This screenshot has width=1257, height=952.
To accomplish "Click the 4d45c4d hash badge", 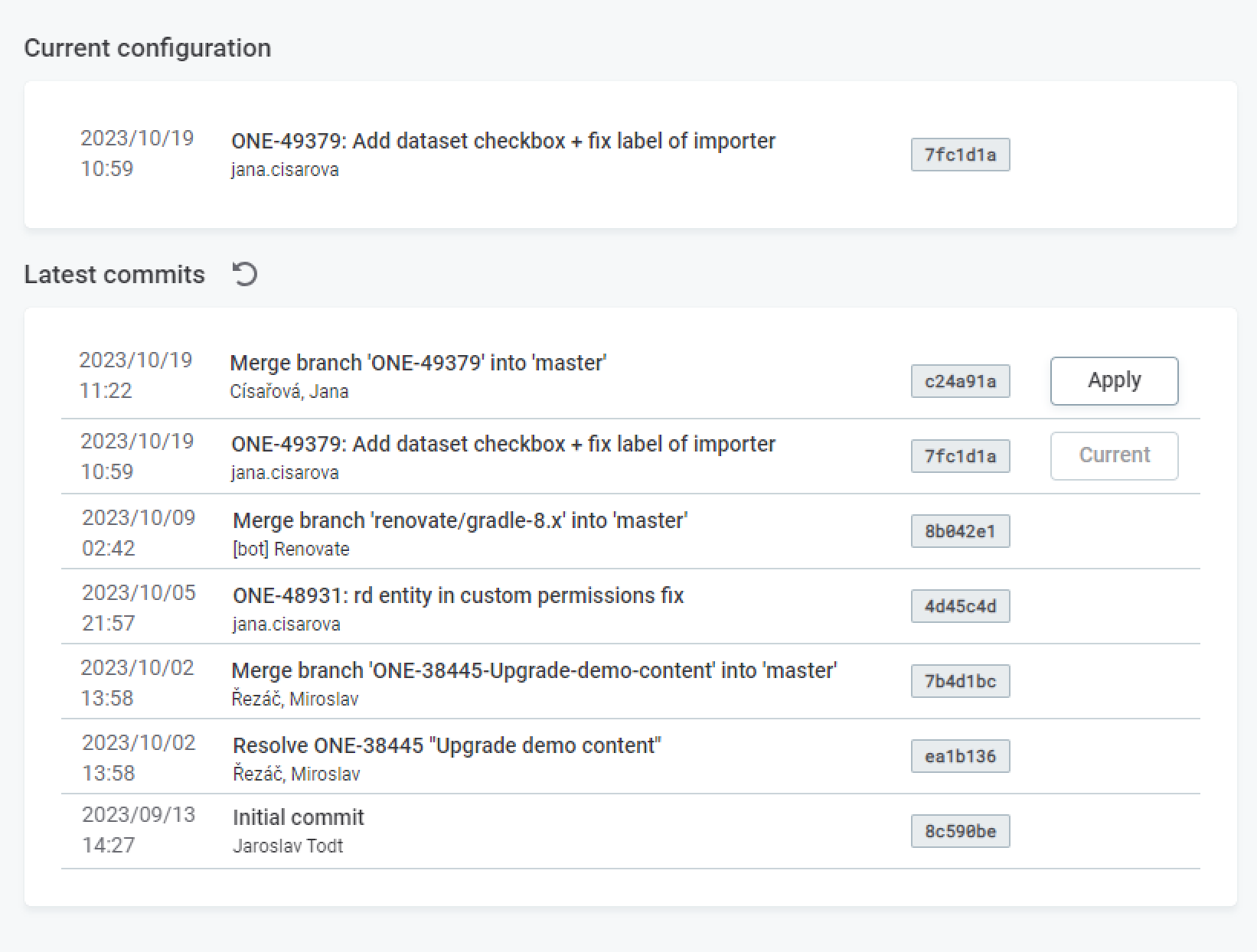I will click(x=960, y=605).
